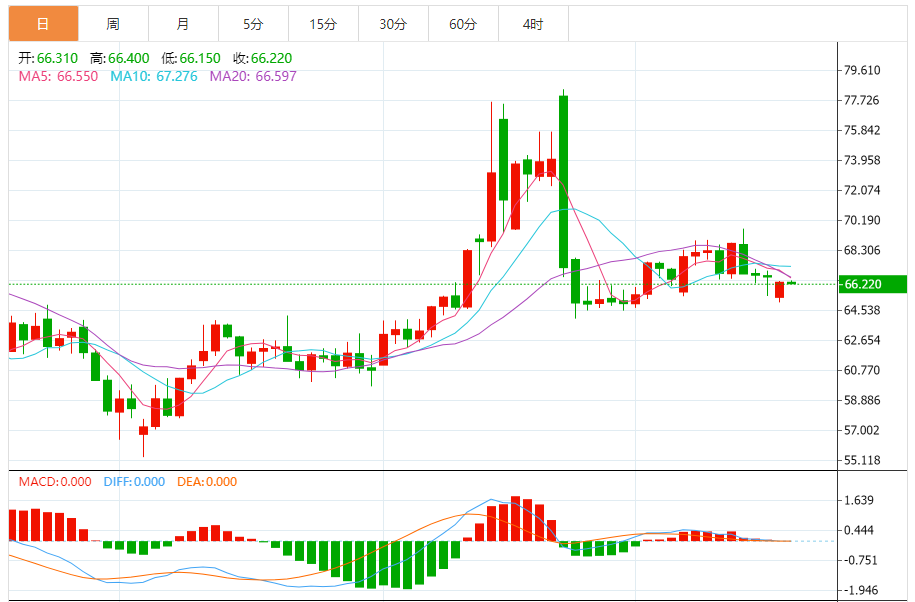Click the tallest green candlestick at the peak
915x602 pixels.
563,181
